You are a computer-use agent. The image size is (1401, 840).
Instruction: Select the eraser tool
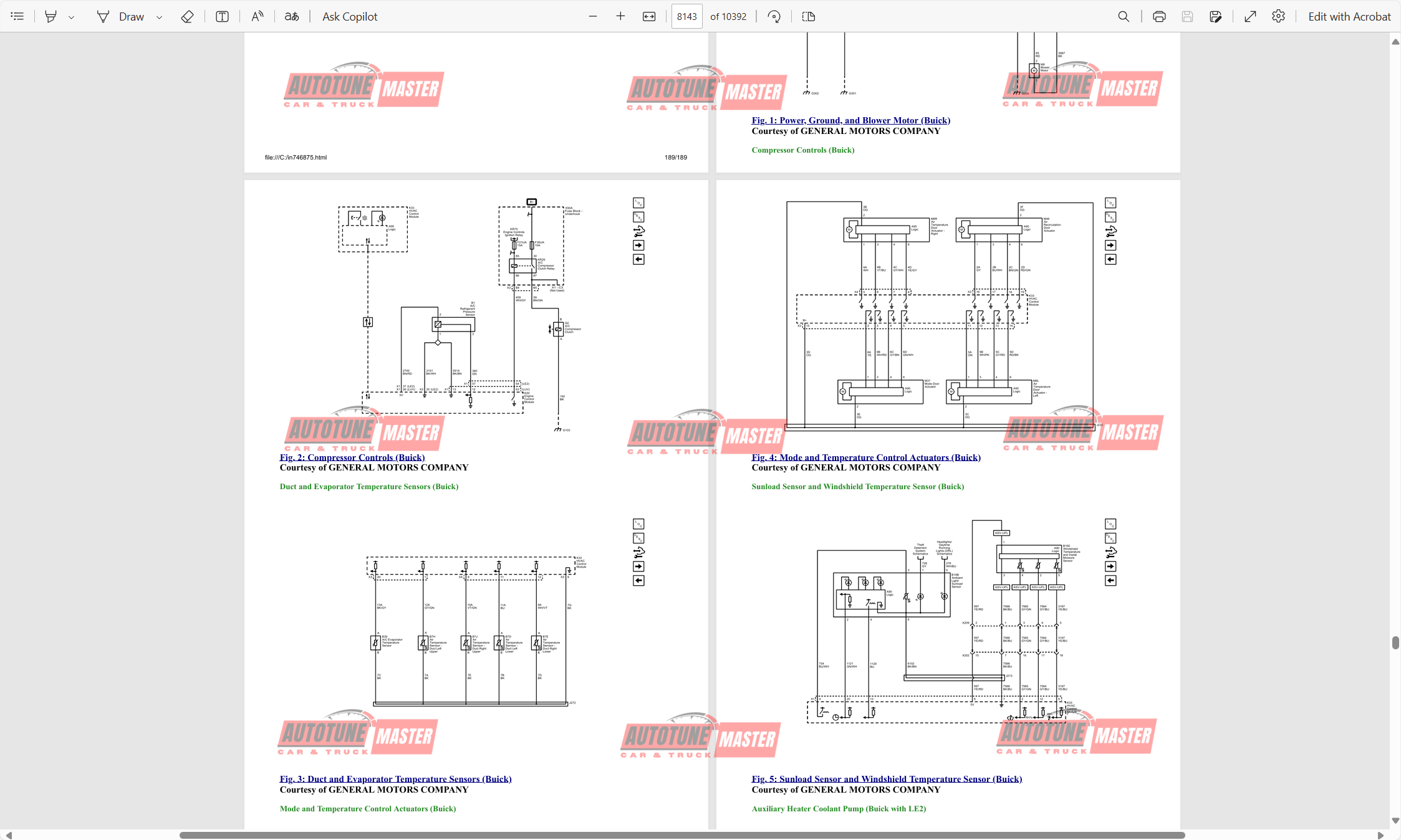point(187,17)
